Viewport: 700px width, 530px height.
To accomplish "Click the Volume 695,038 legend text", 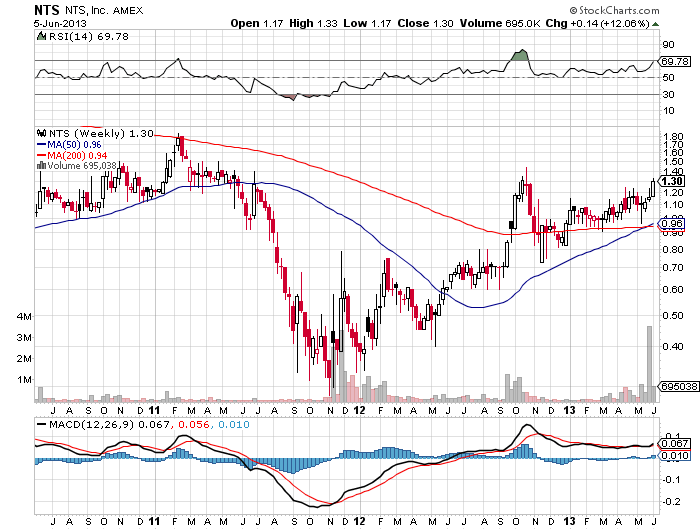I will click(x=82, y=166).
